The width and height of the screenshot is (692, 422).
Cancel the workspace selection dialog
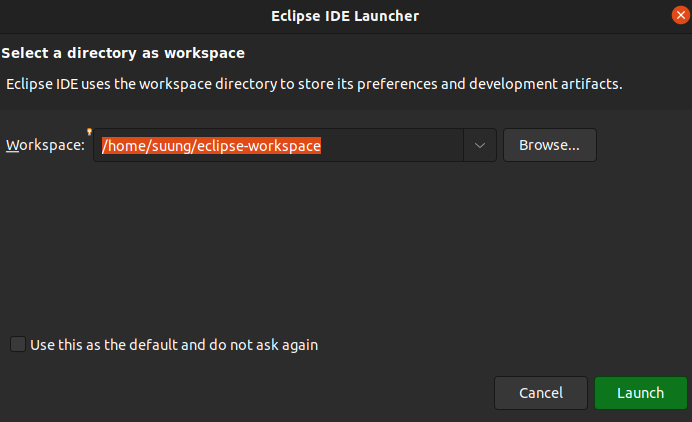pos(541,393)
